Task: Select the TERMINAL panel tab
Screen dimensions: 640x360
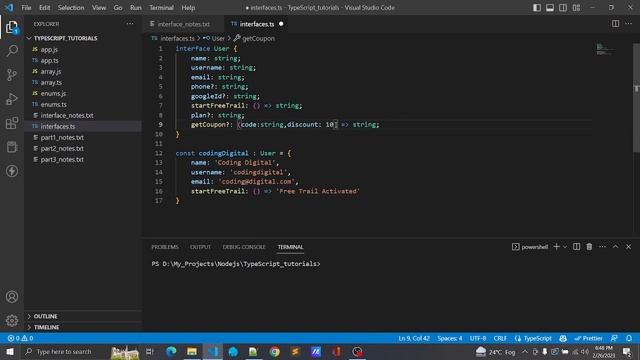Action: 290,247
